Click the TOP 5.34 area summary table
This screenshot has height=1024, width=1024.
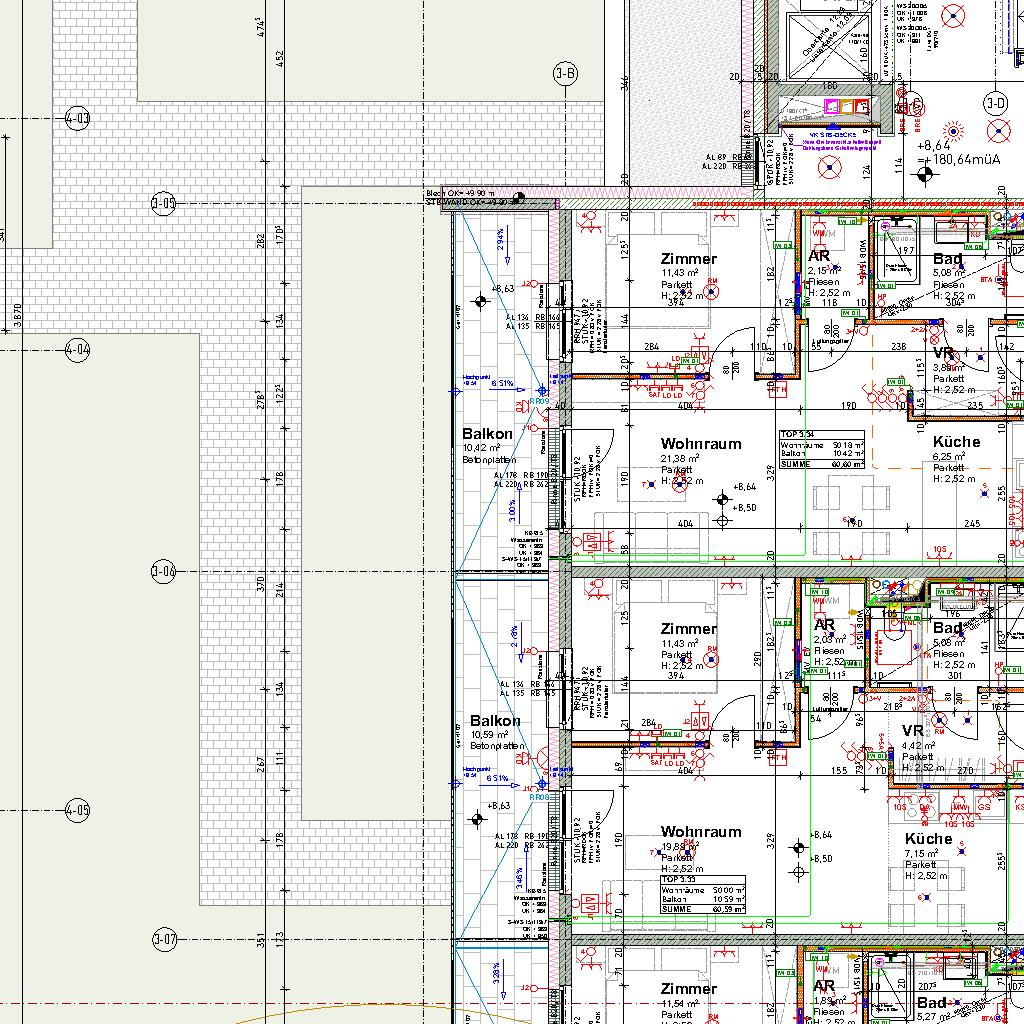(823, 450)
